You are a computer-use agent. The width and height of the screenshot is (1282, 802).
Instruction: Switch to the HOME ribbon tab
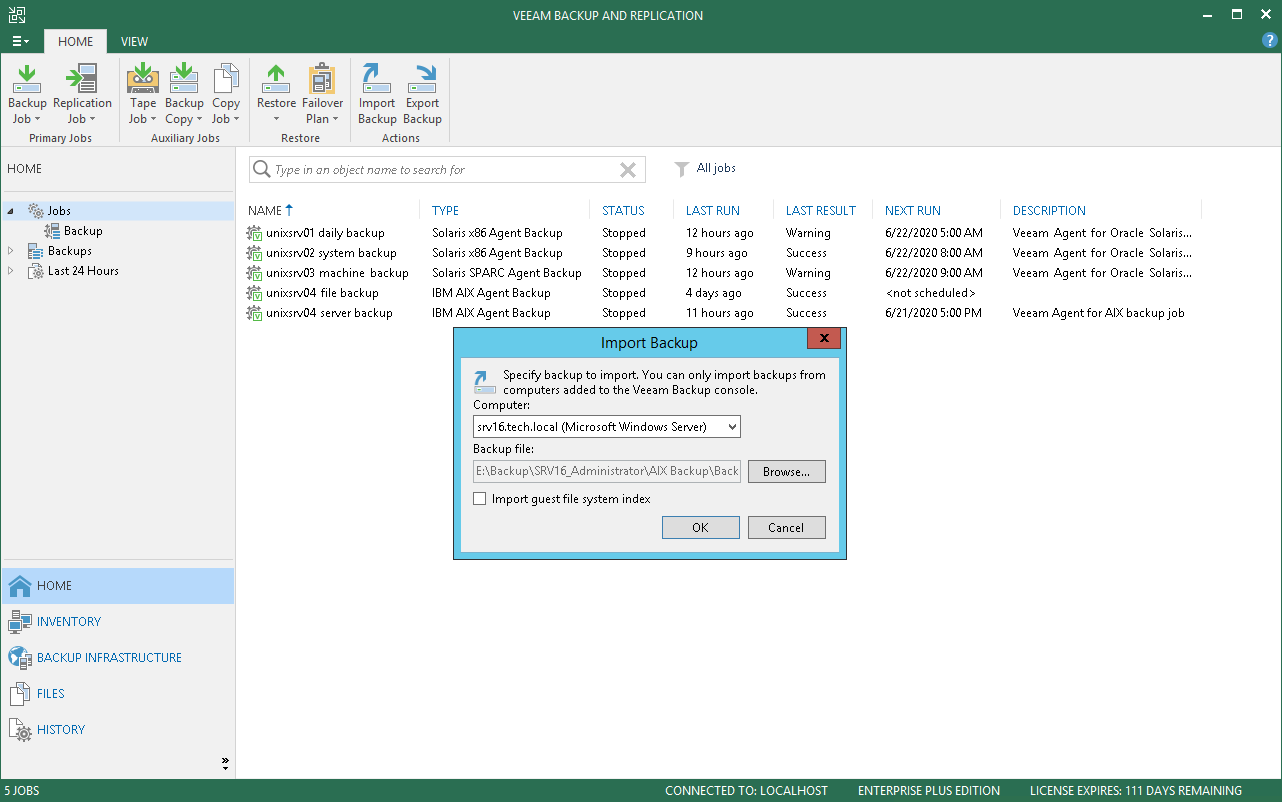(75, 41)
